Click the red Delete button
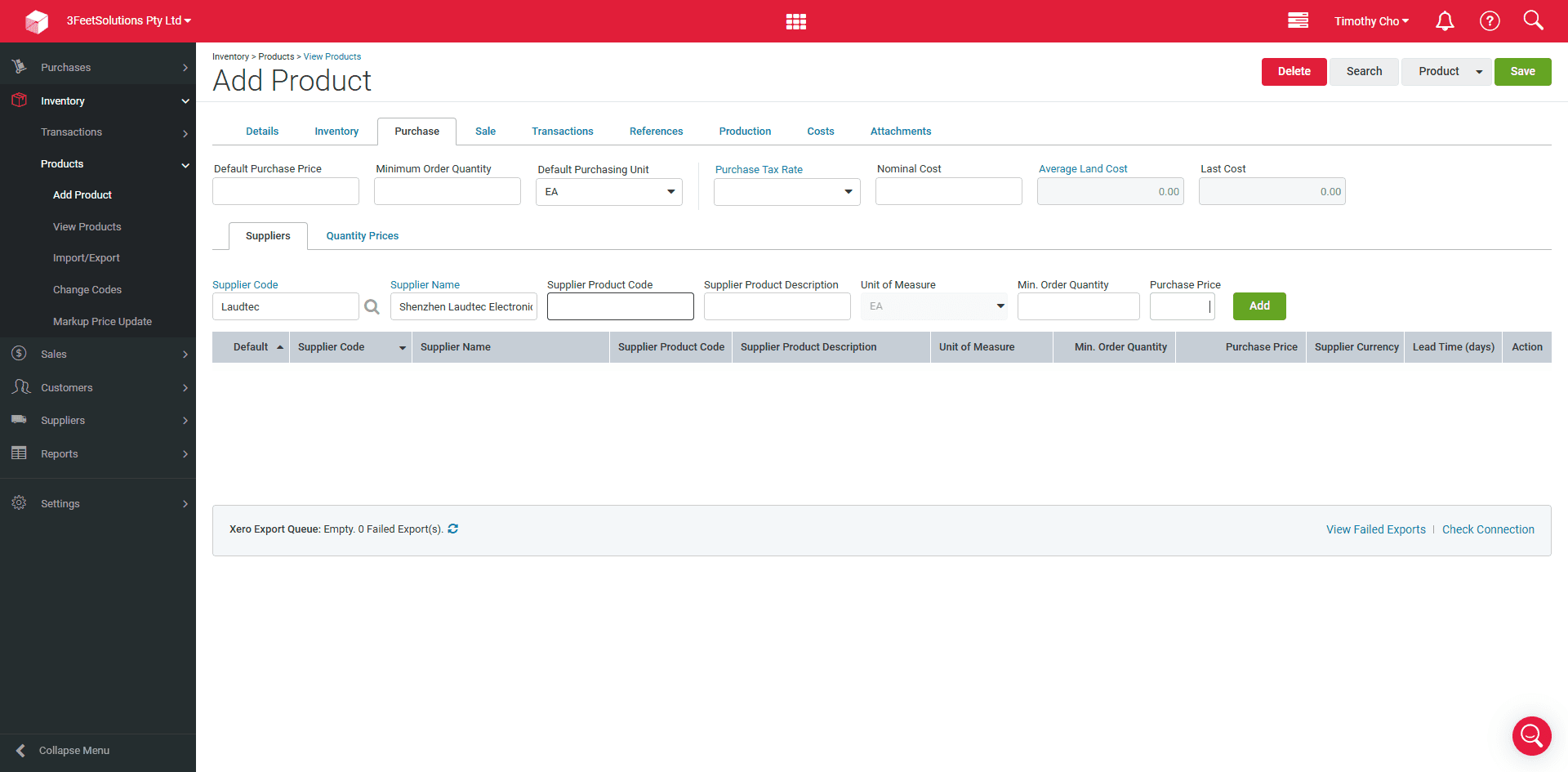1568x772 pixels. (x=1294, y=71)
